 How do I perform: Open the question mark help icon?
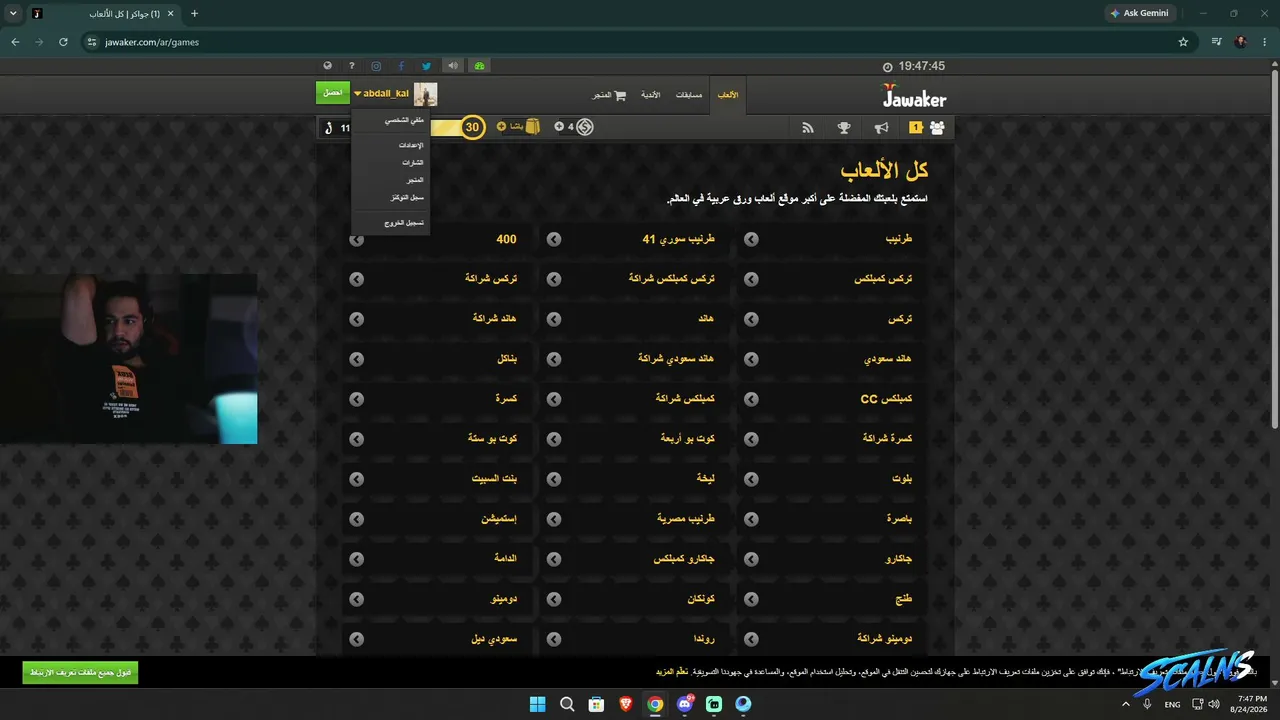click(352, 66)
